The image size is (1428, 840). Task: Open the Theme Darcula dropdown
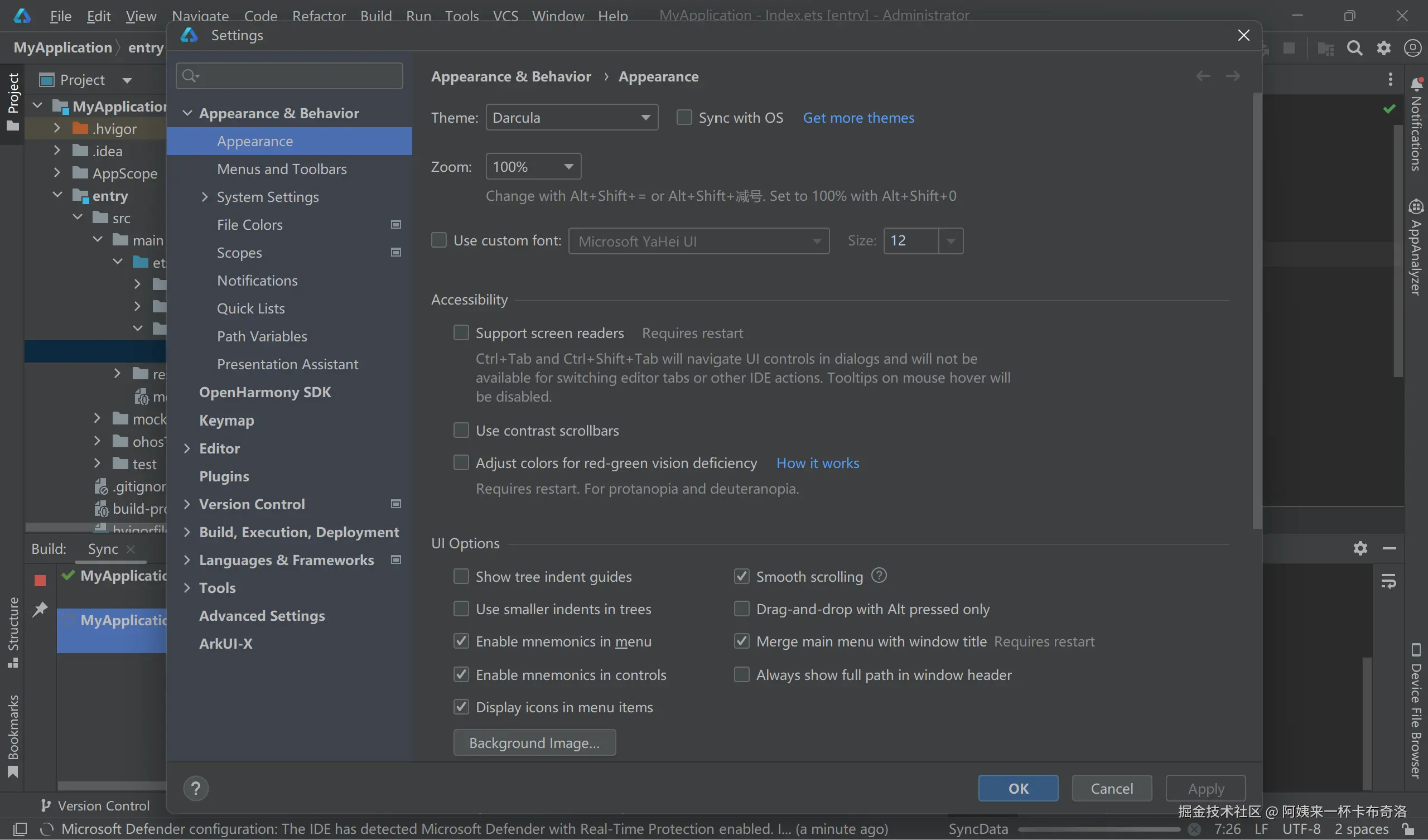coord(571,117)
